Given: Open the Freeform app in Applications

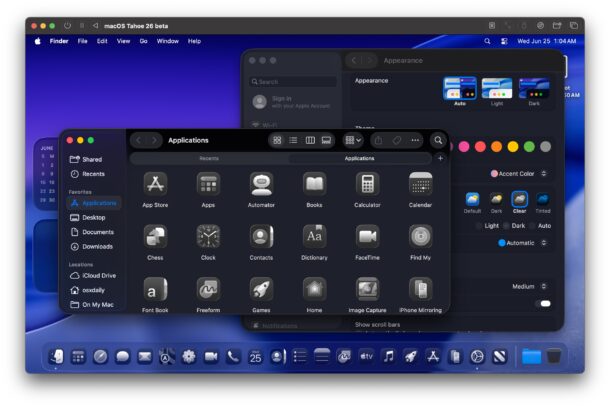Looking at the screenshot, I should 208,289.
